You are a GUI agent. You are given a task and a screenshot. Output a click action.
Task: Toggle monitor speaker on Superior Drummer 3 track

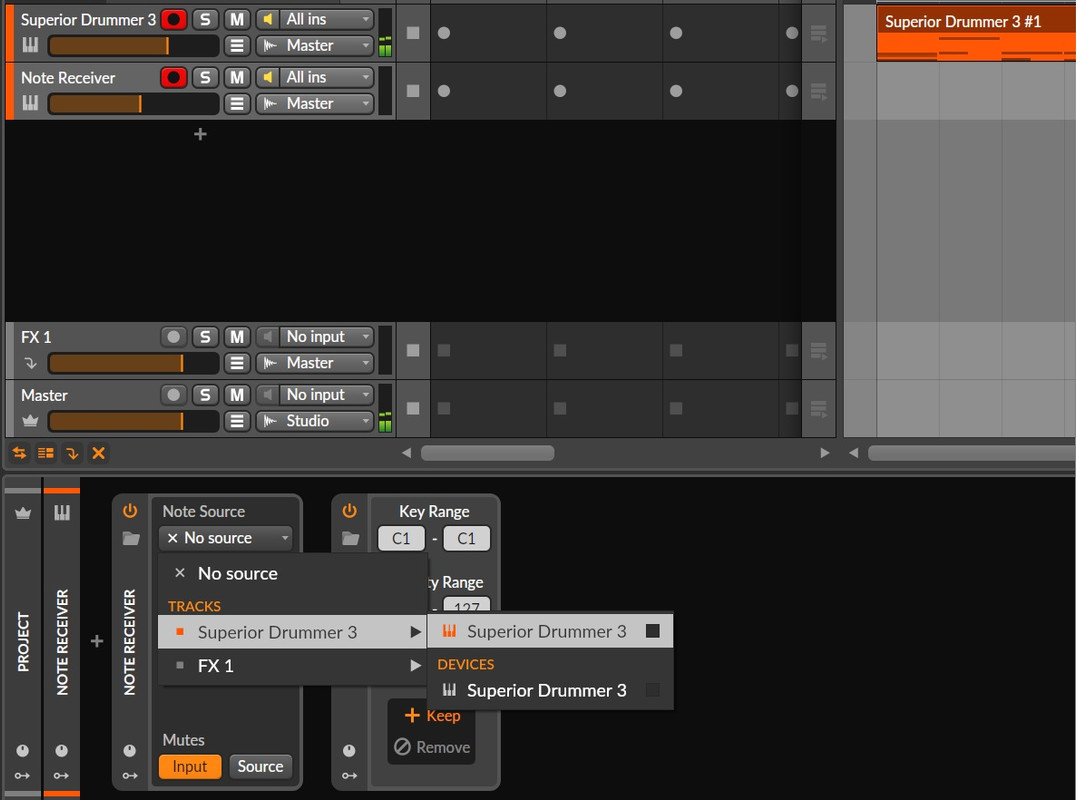click(268, 19)
